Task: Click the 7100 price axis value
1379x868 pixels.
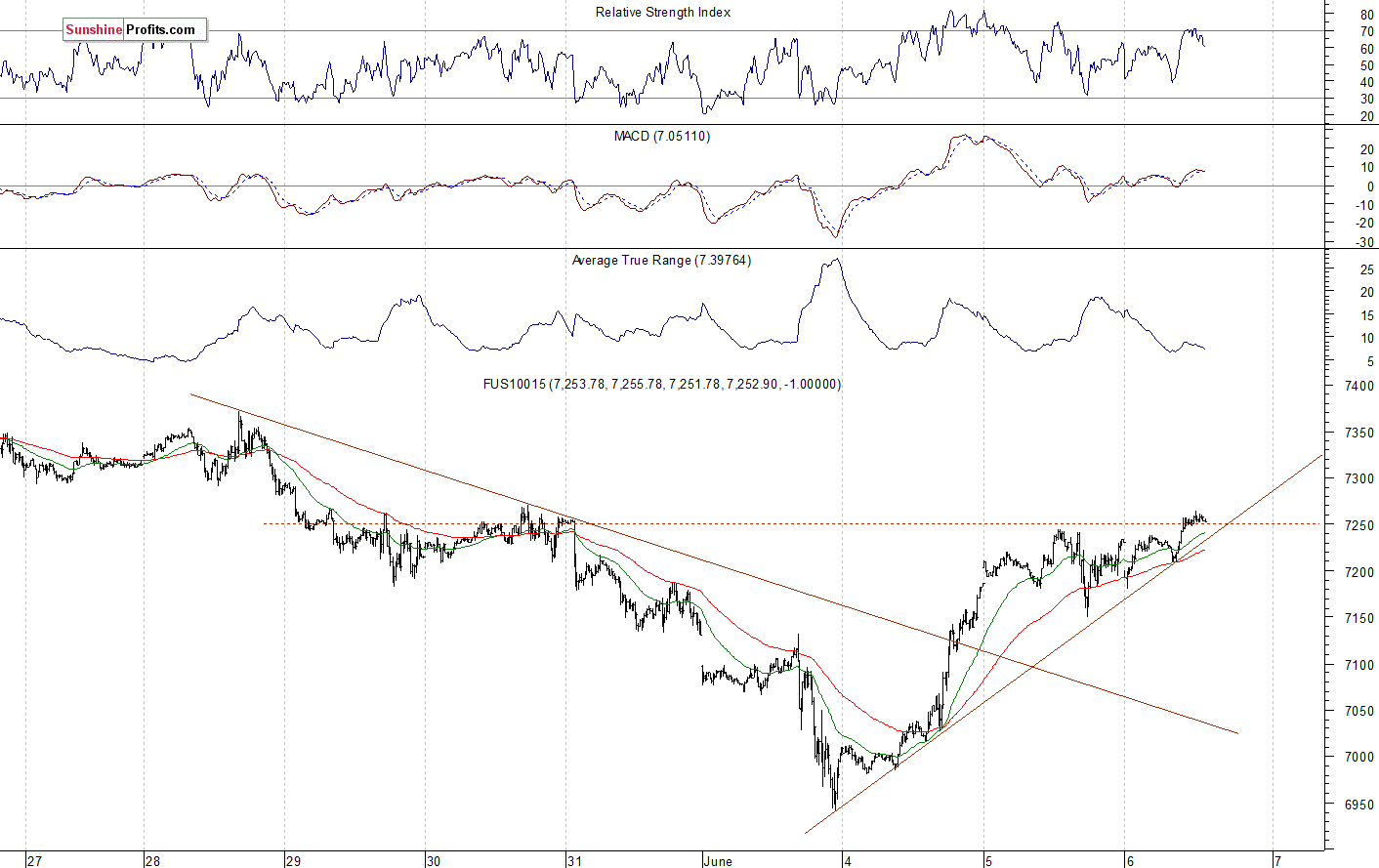Action: tap(1359, 665)
